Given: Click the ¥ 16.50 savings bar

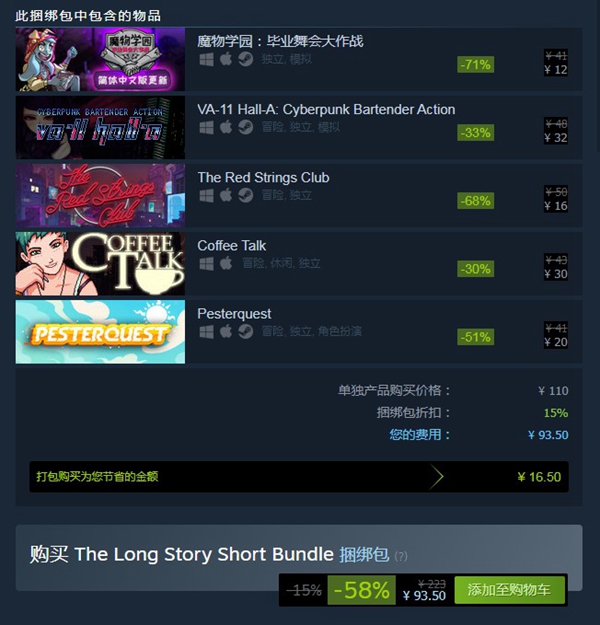Looking at the screenshot, I should click(299, 477).
